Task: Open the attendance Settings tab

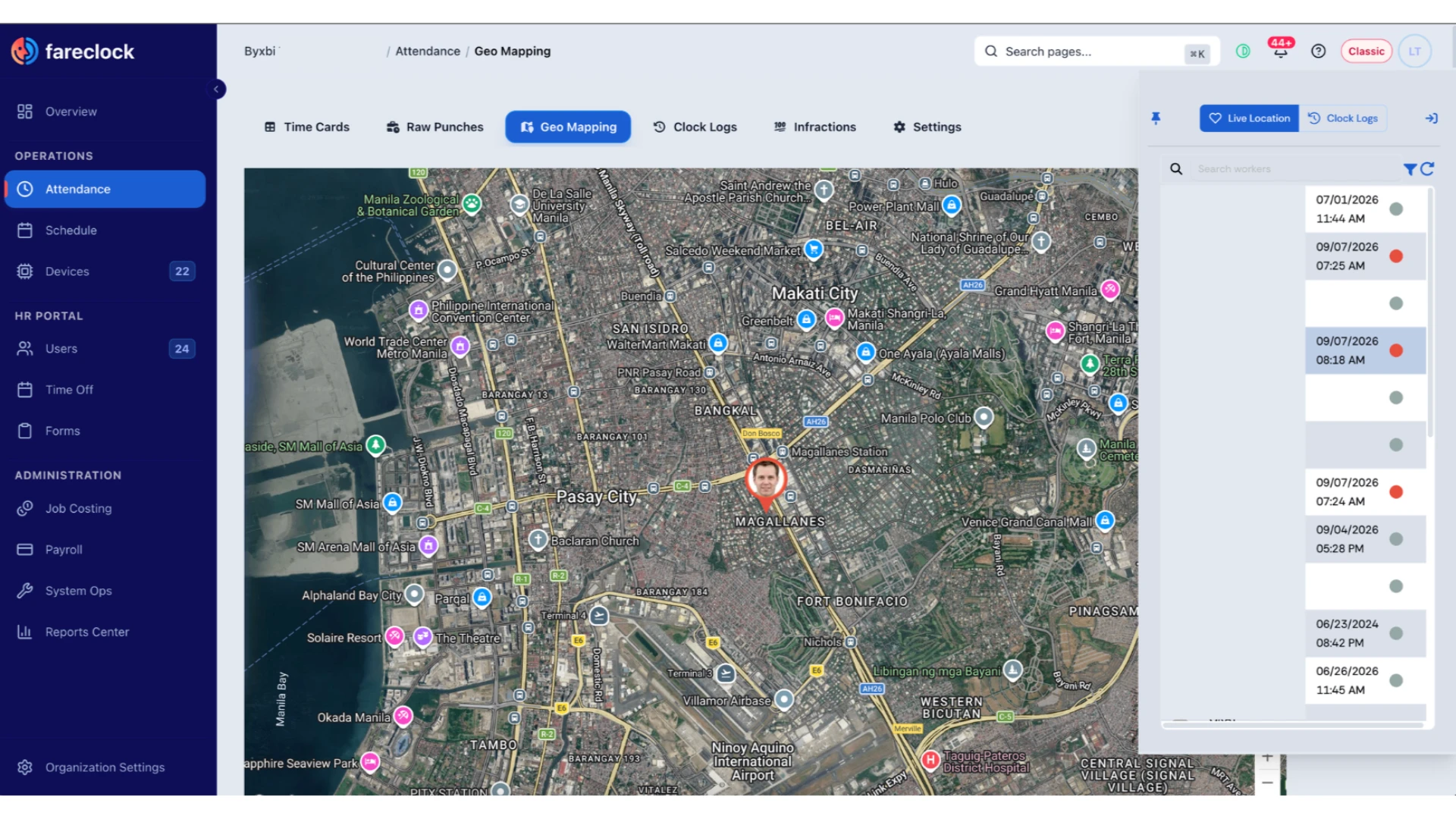Action: 927,127
